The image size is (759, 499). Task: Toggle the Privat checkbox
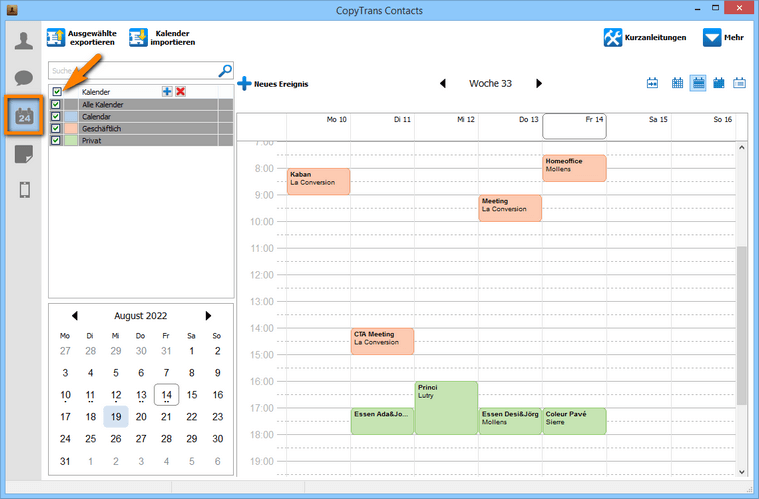click(x=56, y=141)
